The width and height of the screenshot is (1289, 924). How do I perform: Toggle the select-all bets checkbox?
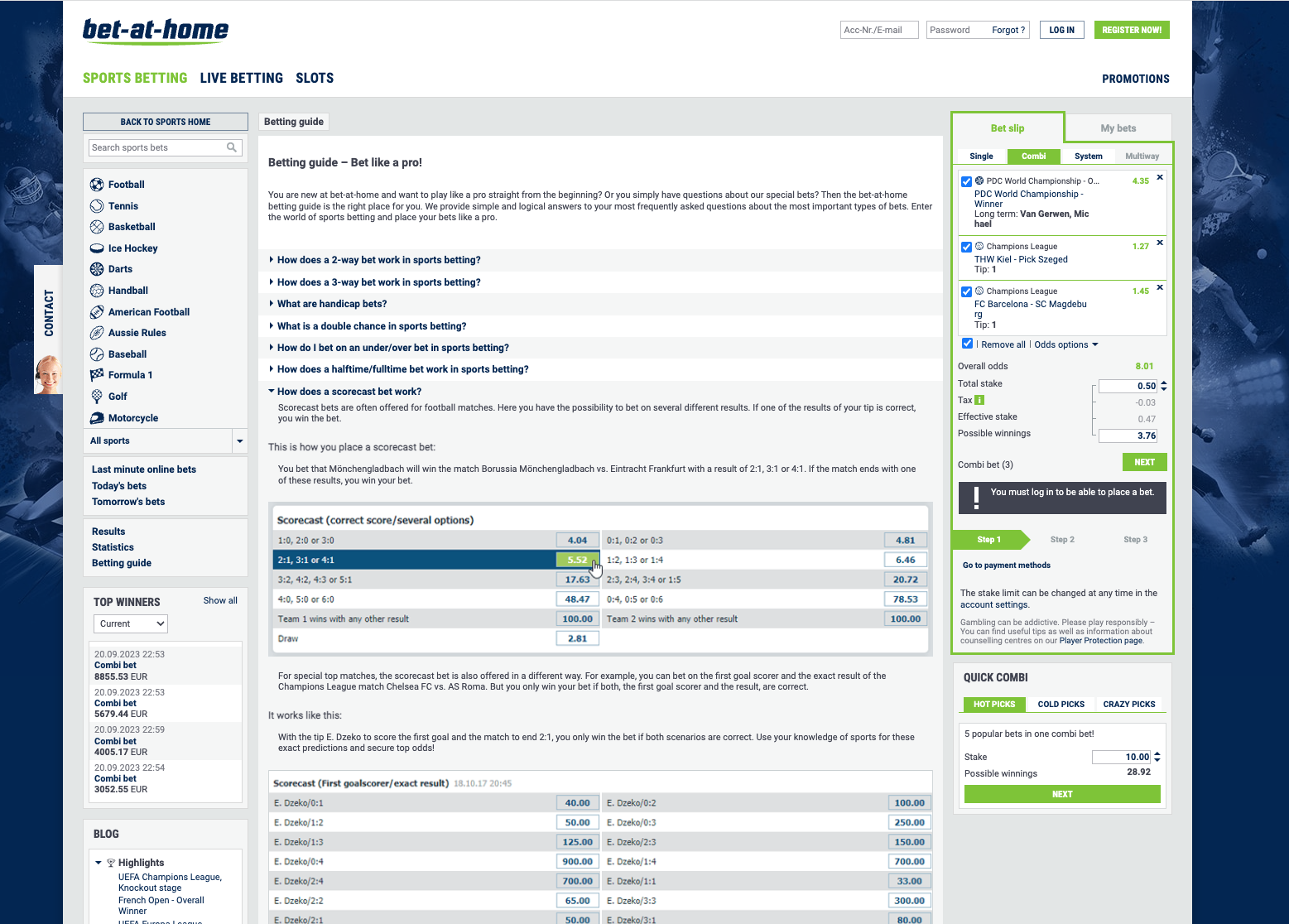point(967,344)
